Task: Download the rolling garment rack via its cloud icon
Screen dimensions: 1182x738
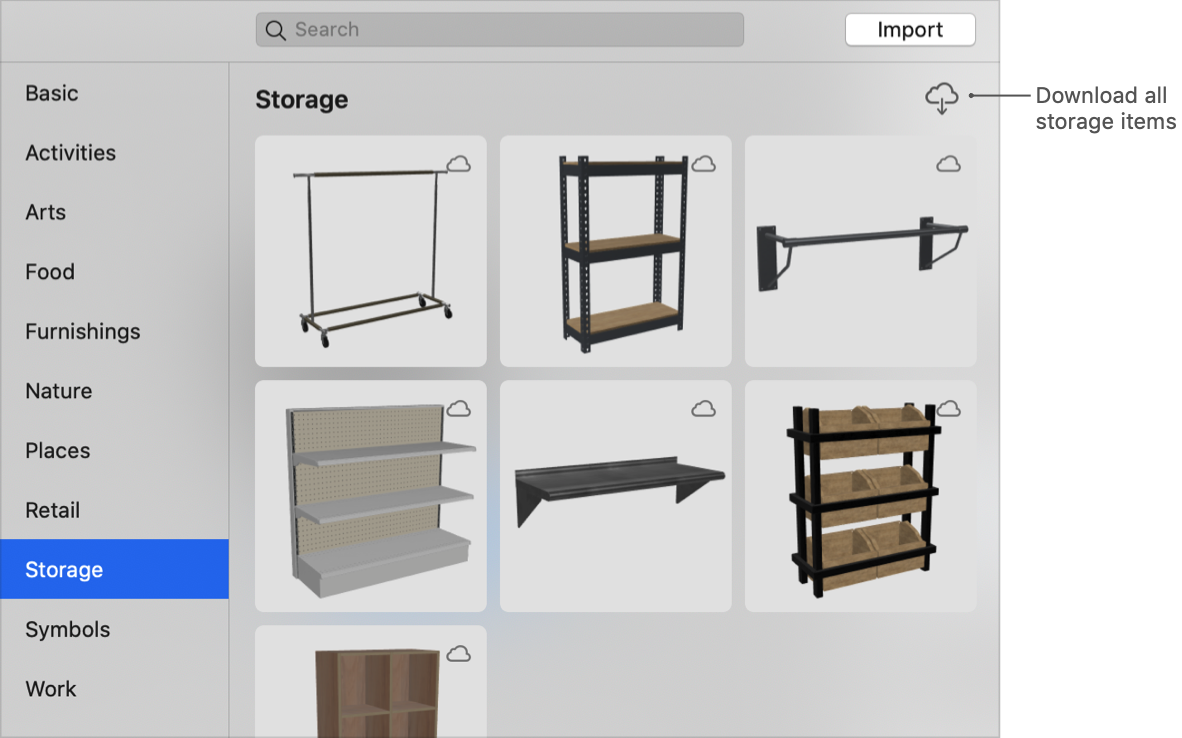Action: point(458,164)
